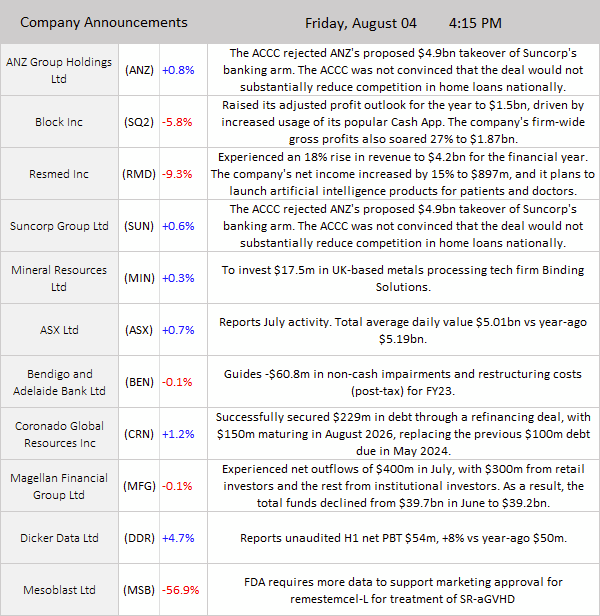Click Dicker Data Ltd company name

[59, 538]
